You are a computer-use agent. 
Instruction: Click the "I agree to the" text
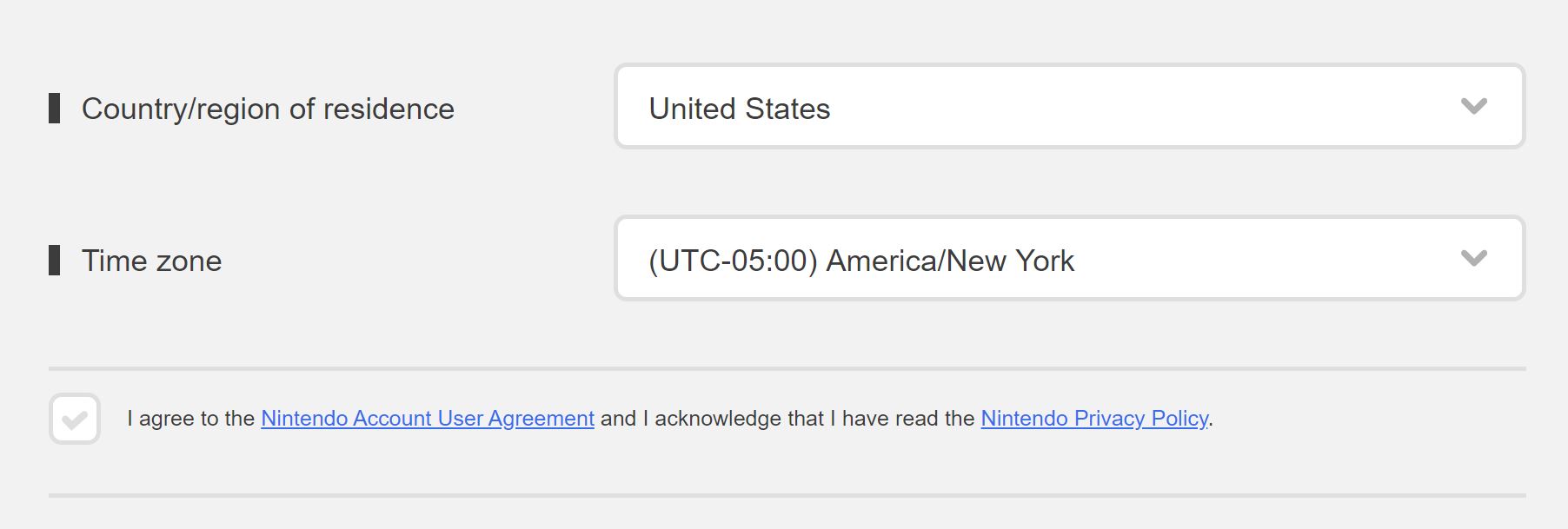pos(191,419)
